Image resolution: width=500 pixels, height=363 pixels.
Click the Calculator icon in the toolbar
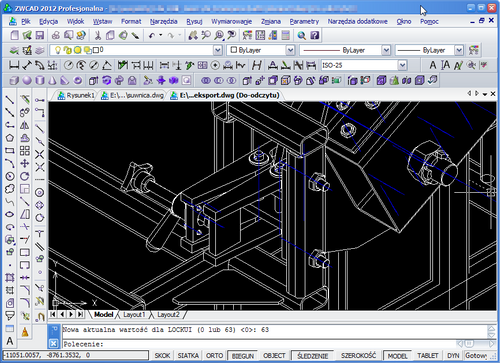point(286,35)
